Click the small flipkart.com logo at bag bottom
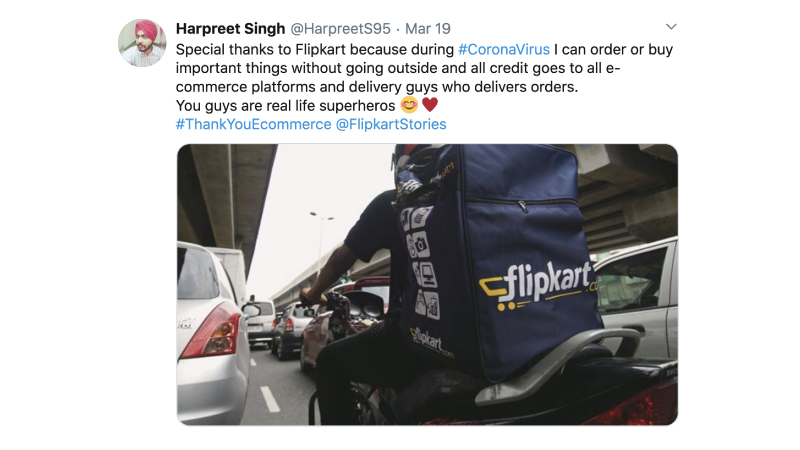Image resolution: width=800 pixels, height=450 pixels. coord(431,341)
